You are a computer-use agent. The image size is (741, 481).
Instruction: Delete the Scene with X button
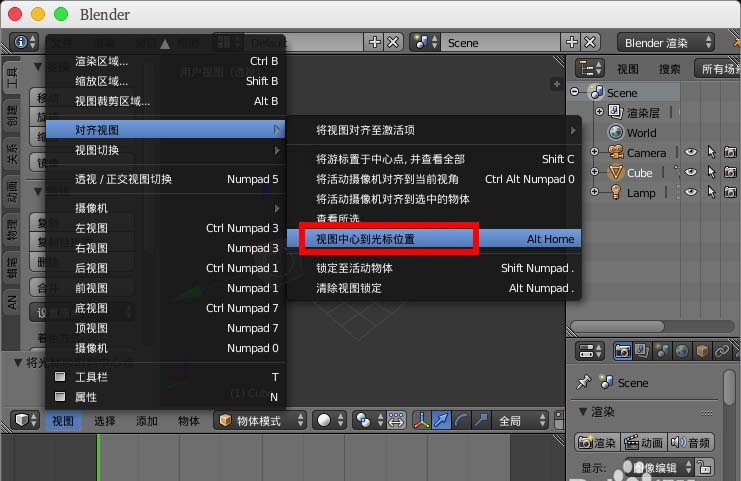590,42
